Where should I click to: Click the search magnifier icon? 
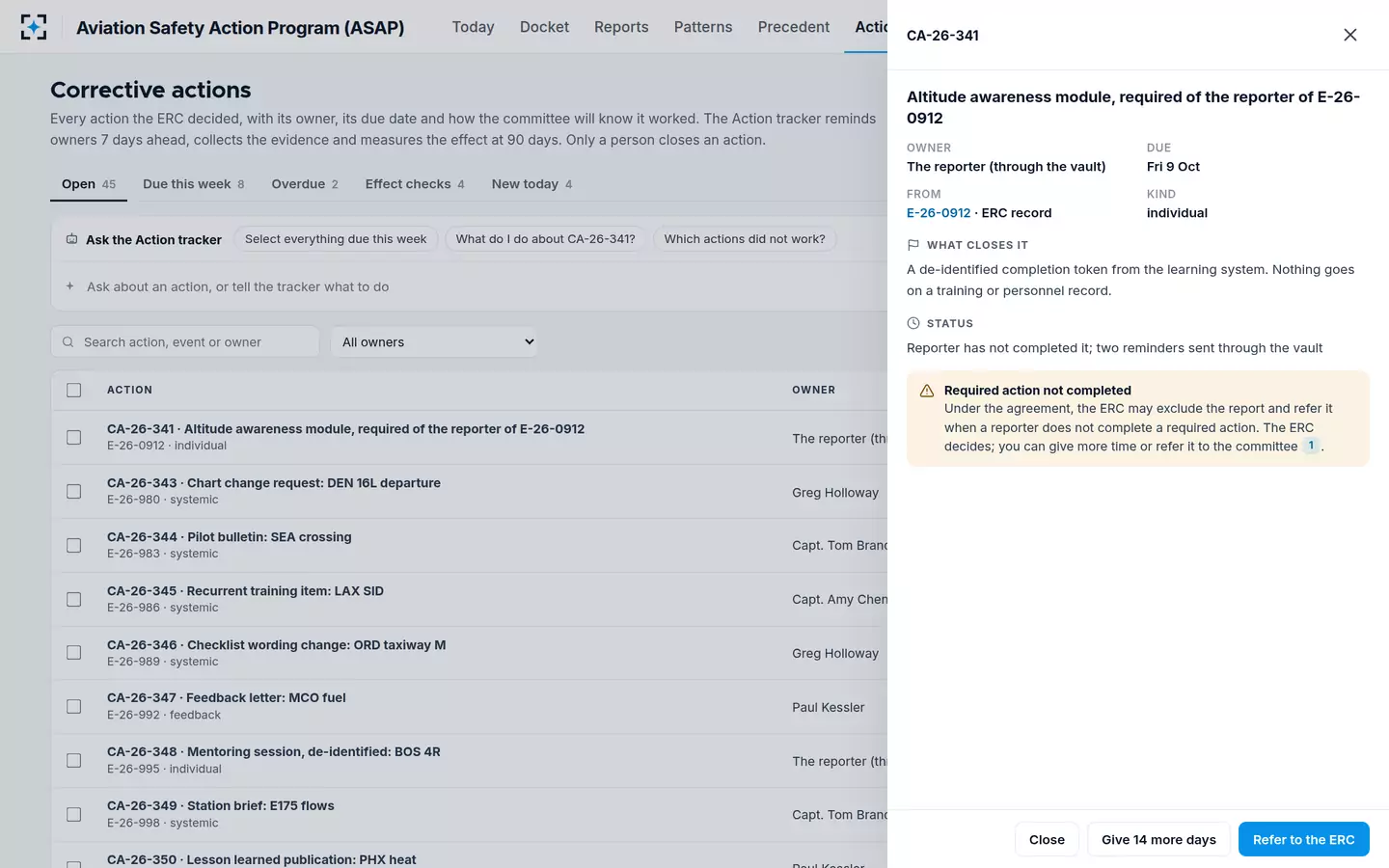click(x=68, y=342)
